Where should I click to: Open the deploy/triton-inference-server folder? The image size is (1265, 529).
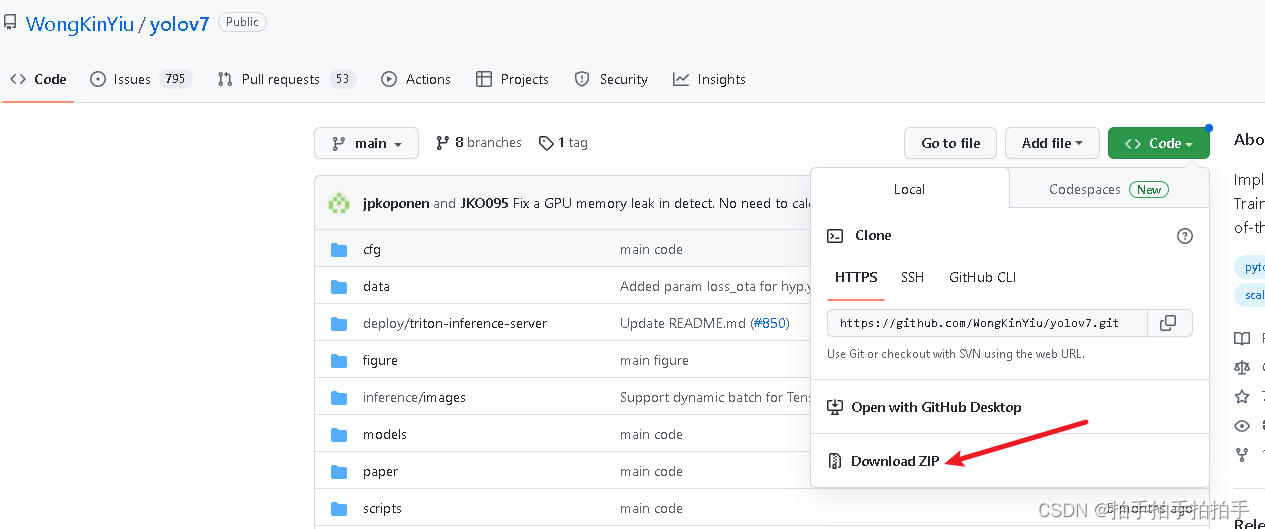pos(455,323)
